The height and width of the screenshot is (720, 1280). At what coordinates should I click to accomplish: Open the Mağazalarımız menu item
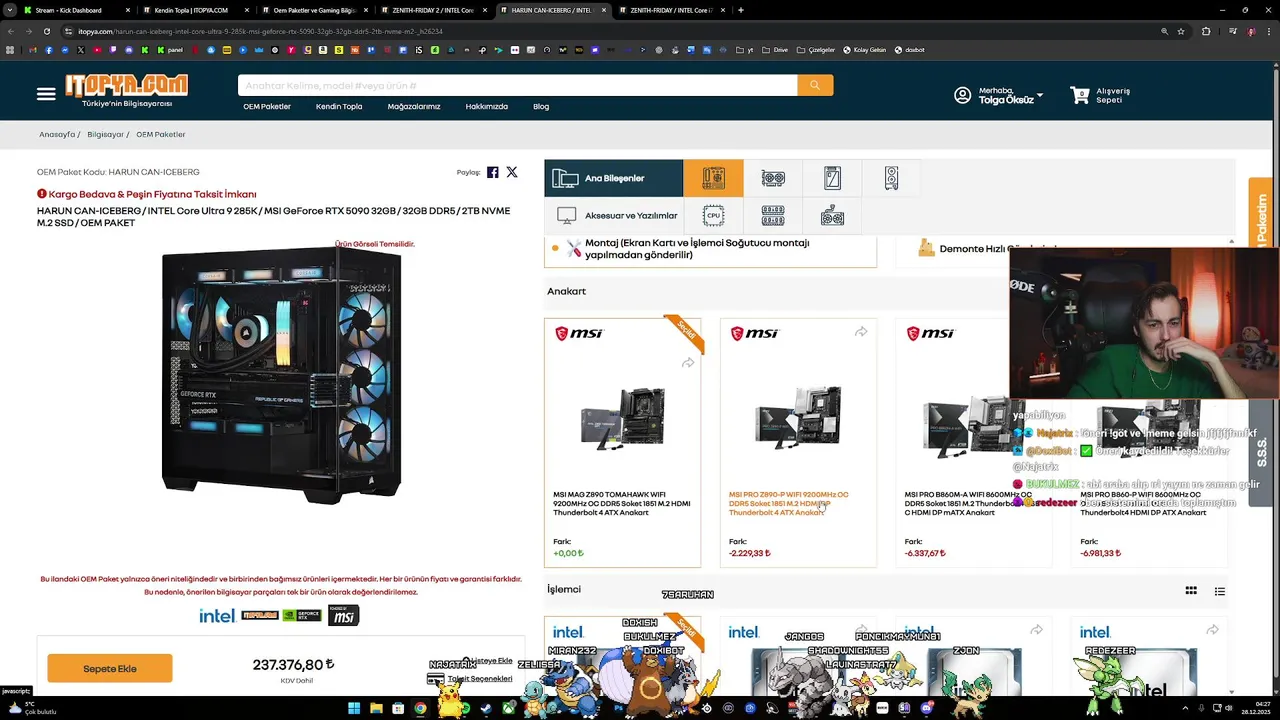(x=414, y=107)
